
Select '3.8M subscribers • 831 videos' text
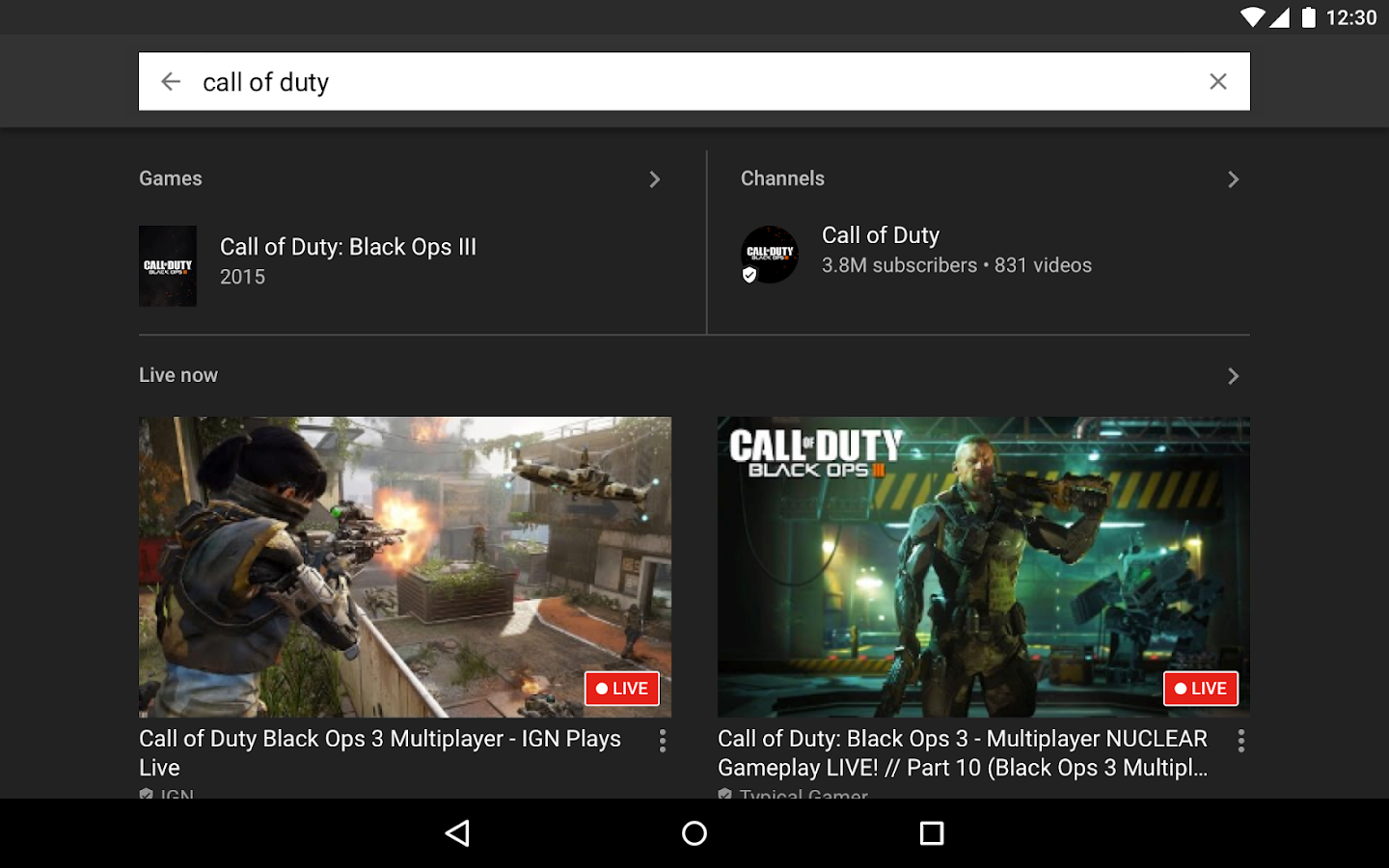(957, 265)
